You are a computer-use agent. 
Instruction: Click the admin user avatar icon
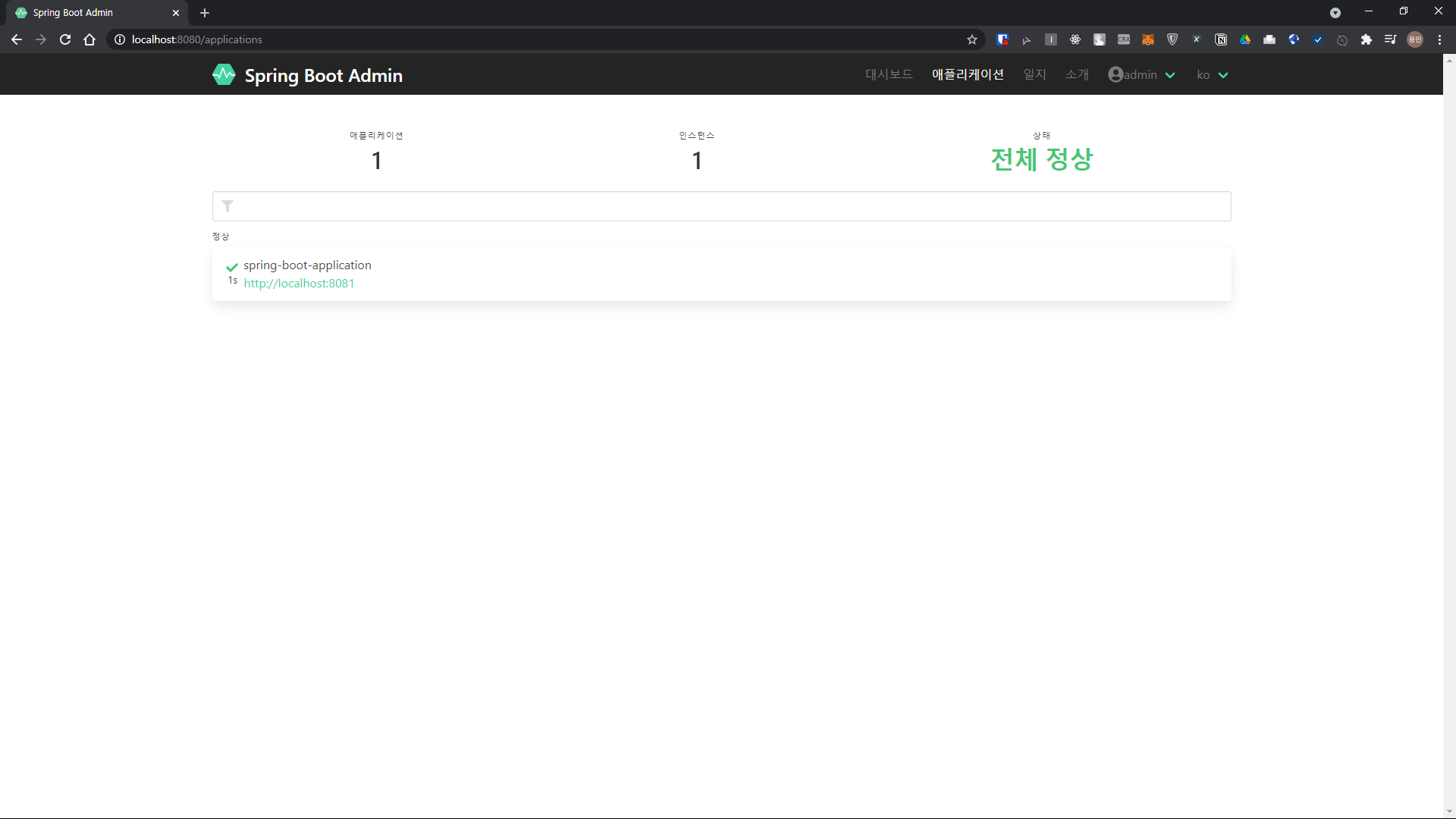1116,74
